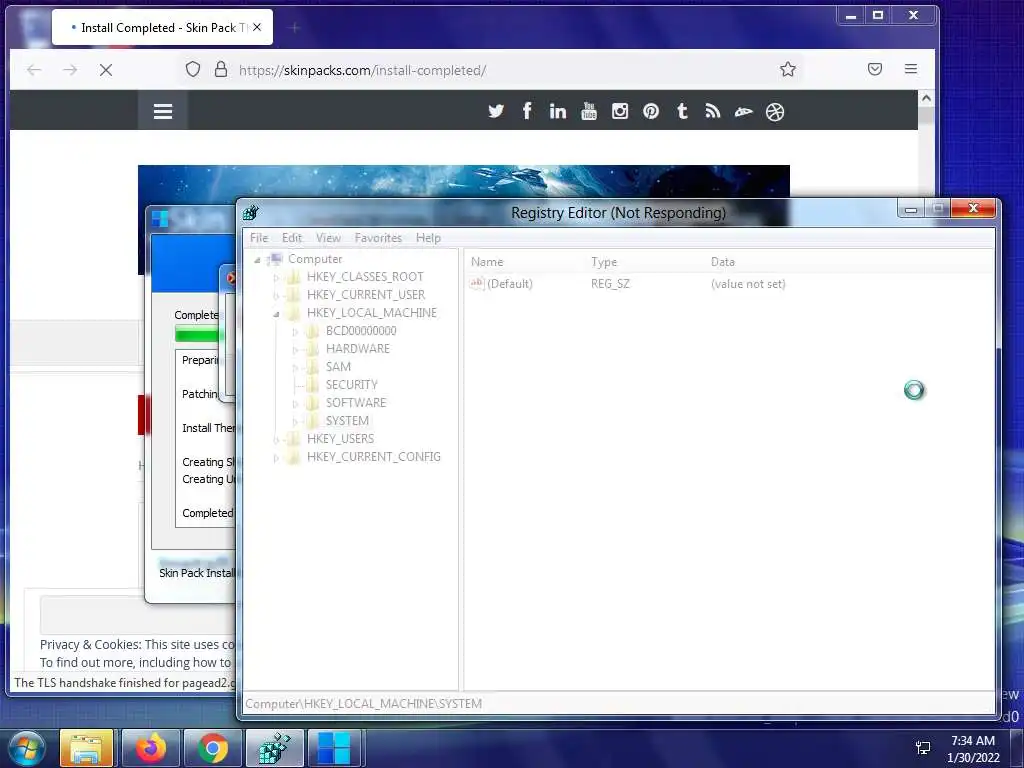The height and width of the screenshot is (768, 1024).
Task: Click "Completed" in the Skin Pack installer list
Action: click(208, 513)
